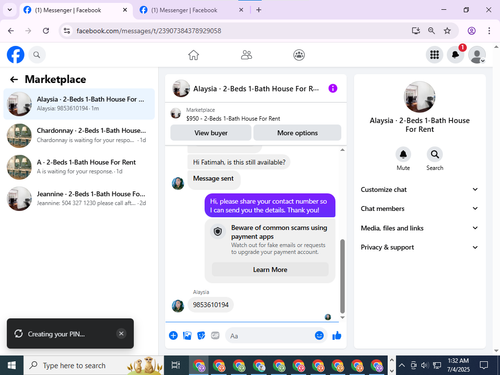Go back with browser back arrow

(x=11, y=31)
